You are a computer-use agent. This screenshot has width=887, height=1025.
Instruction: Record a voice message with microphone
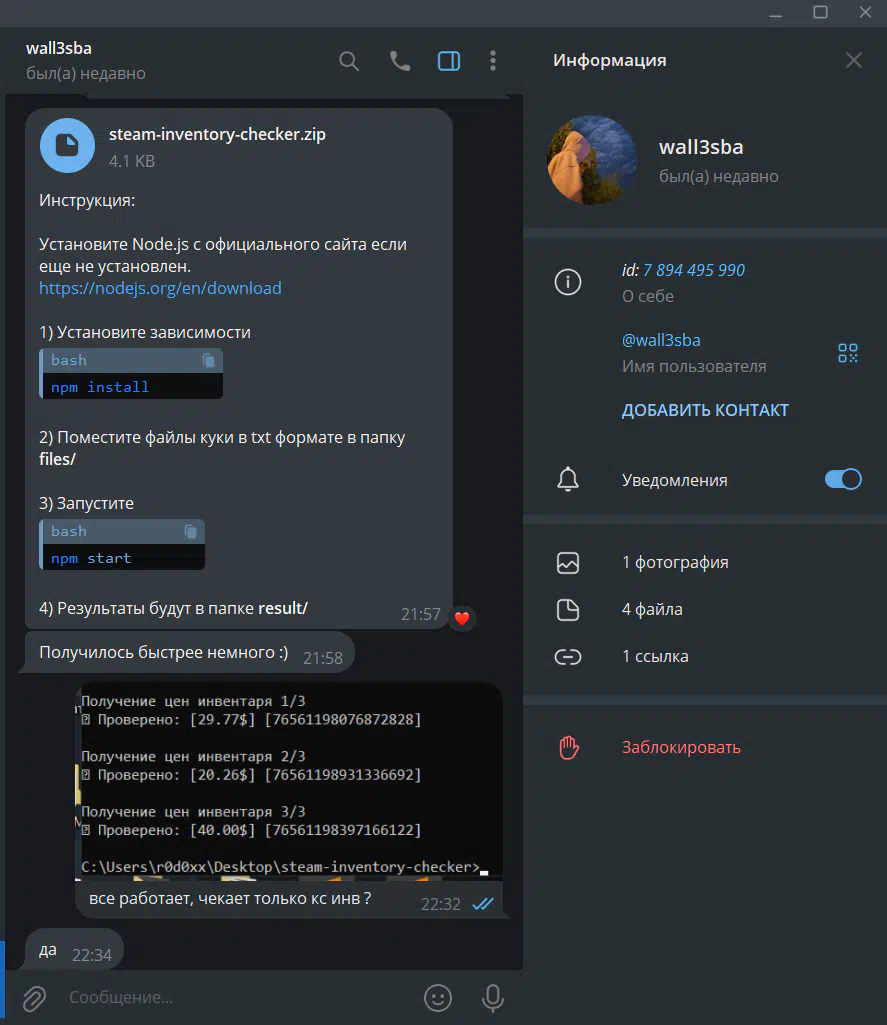(493, 998)
